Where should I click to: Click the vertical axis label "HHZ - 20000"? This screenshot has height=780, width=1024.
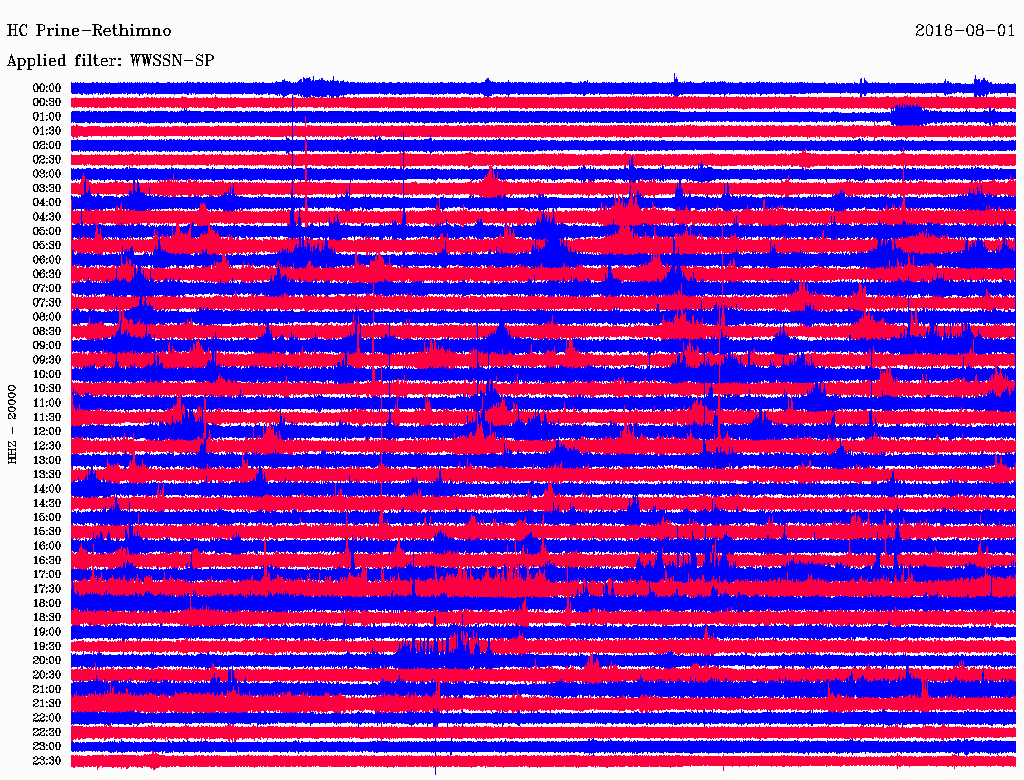click(x=12, y=424)
